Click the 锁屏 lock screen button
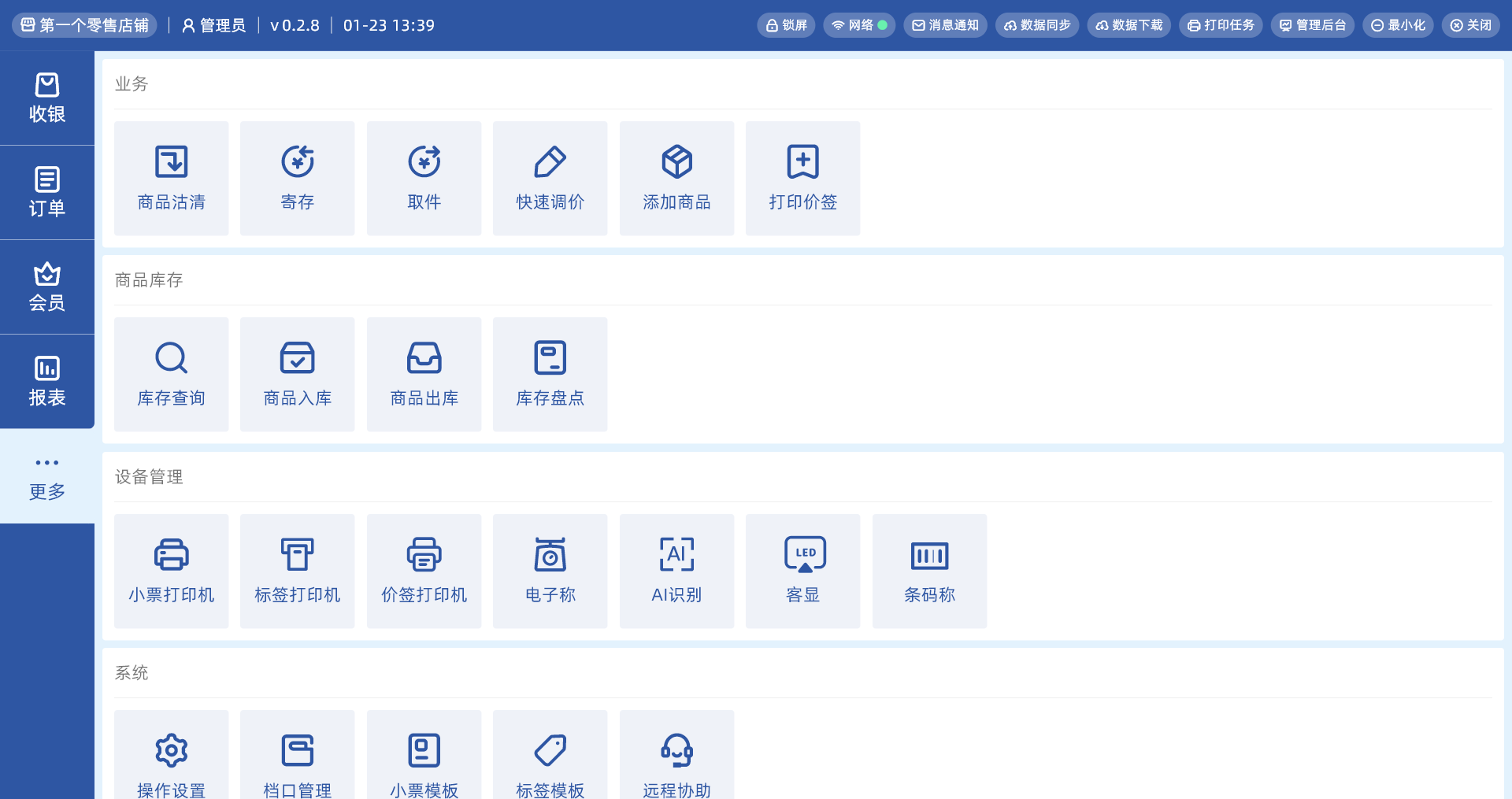 coord(786,25)
